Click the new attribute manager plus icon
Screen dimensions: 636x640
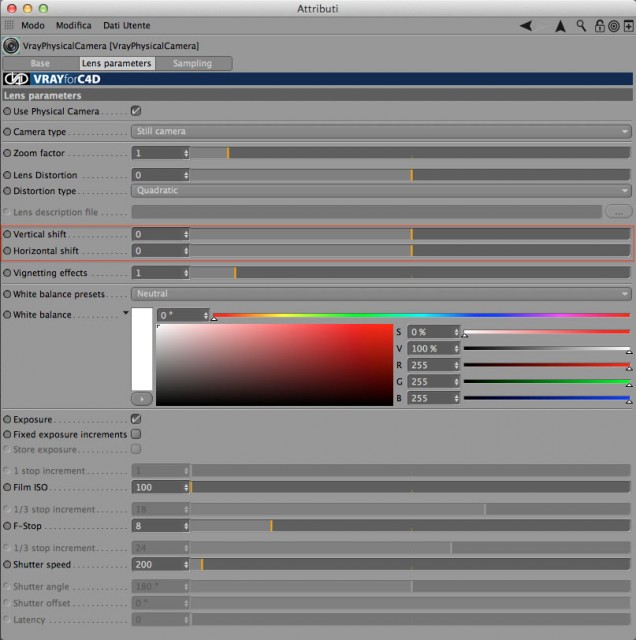628,26
